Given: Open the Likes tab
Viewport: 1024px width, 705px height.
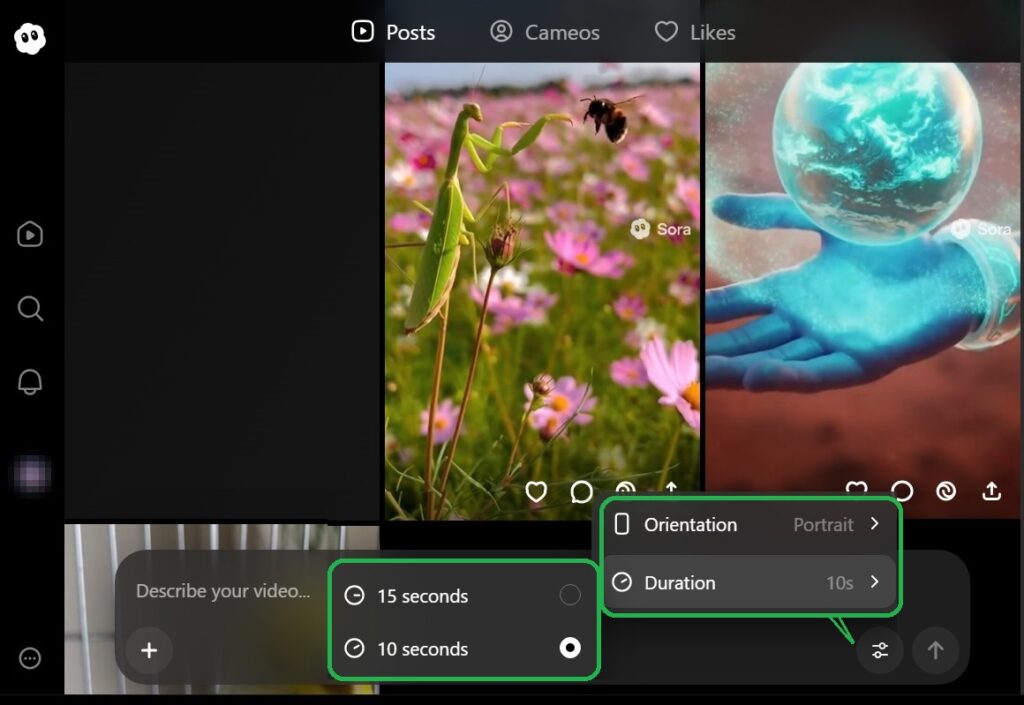Looking at the screenshot, I should click(695, 32).
